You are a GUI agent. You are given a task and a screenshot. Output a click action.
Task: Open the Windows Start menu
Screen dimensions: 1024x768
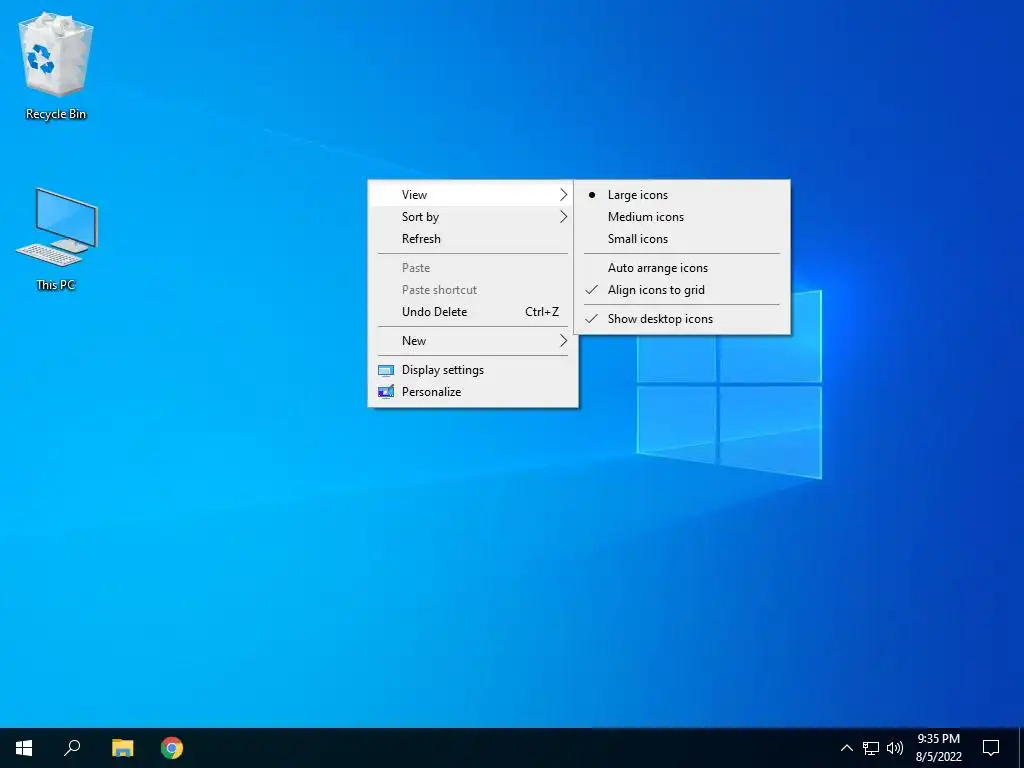pos(24,748)
